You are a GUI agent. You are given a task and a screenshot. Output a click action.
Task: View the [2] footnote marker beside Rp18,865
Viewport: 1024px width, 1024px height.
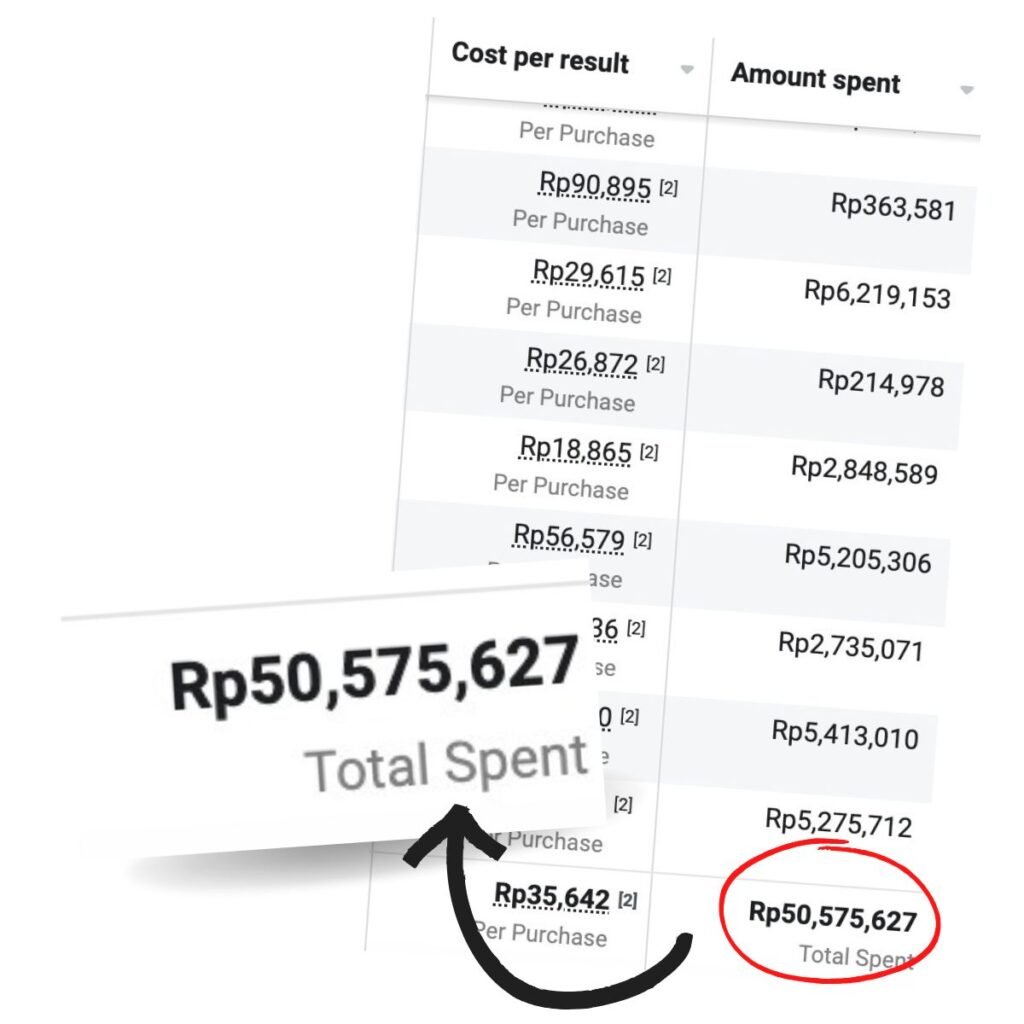click(649, 452)
